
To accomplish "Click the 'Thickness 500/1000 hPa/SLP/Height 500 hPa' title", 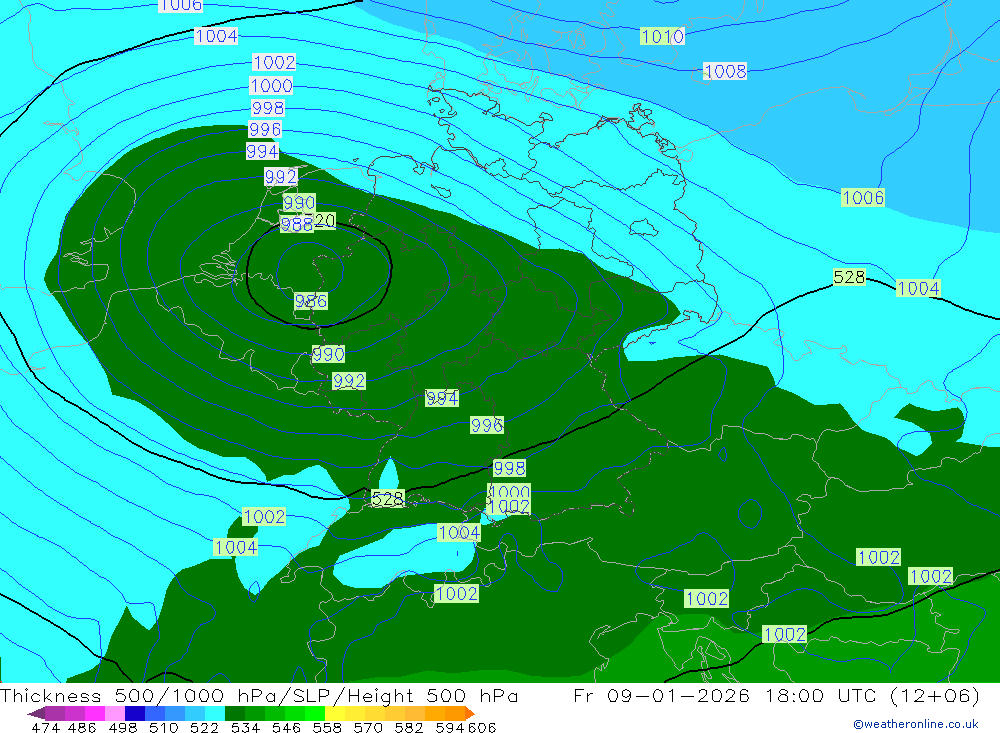I will [259, 695].
